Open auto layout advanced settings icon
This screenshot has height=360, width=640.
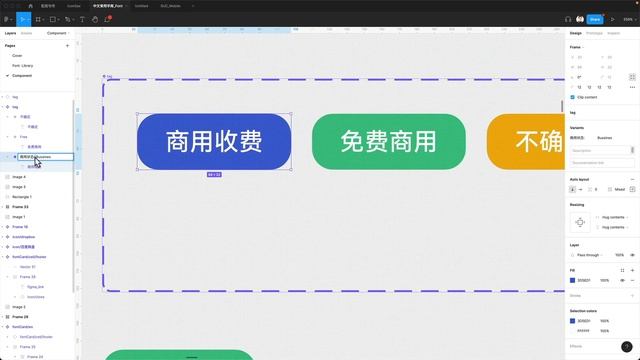click(632, 189)
